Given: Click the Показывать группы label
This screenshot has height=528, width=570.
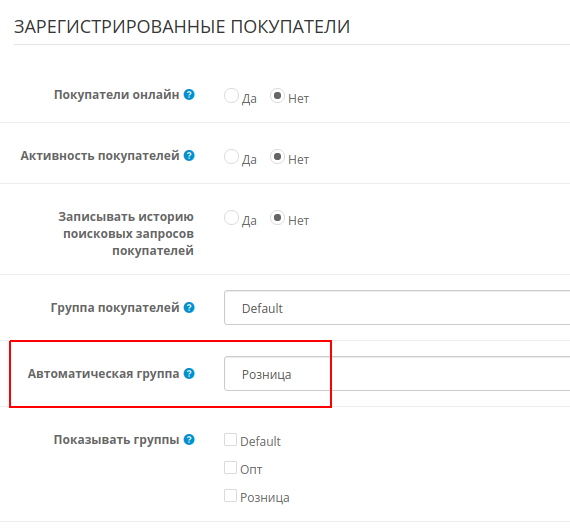Looking at the screenshot, I should (116, 440).
